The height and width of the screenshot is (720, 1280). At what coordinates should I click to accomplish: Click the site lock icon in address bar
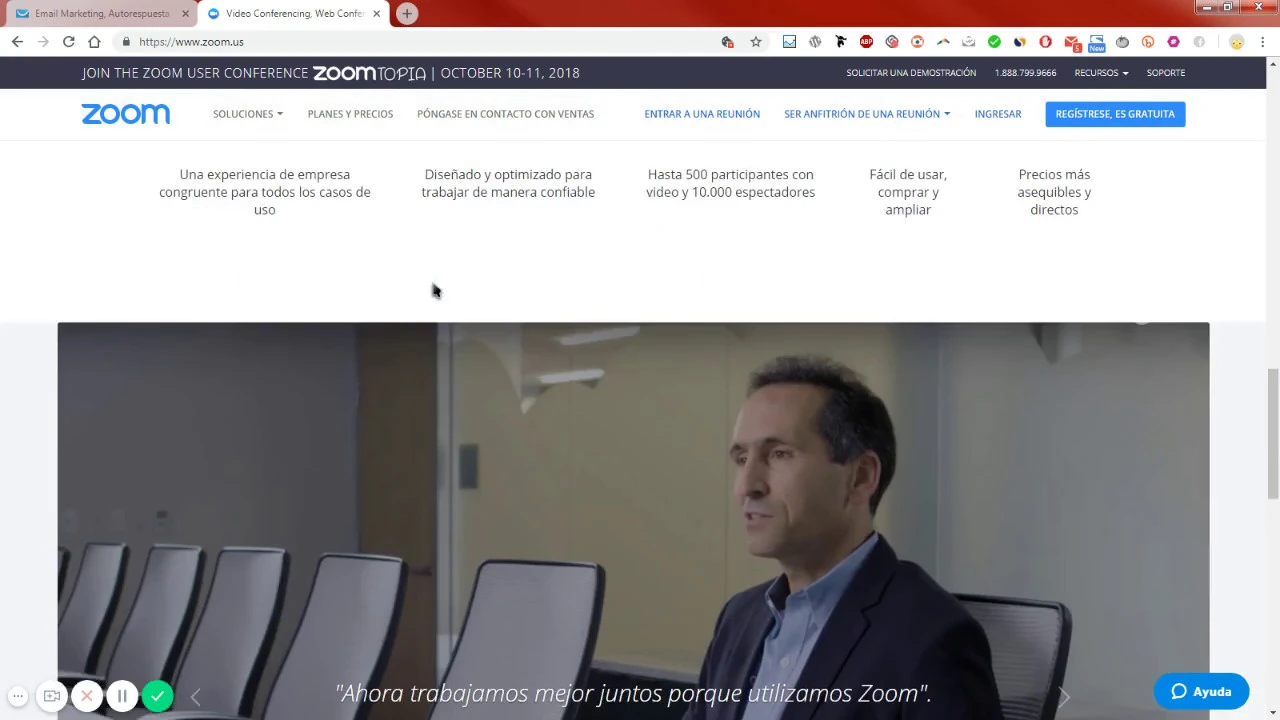point(126,42)
